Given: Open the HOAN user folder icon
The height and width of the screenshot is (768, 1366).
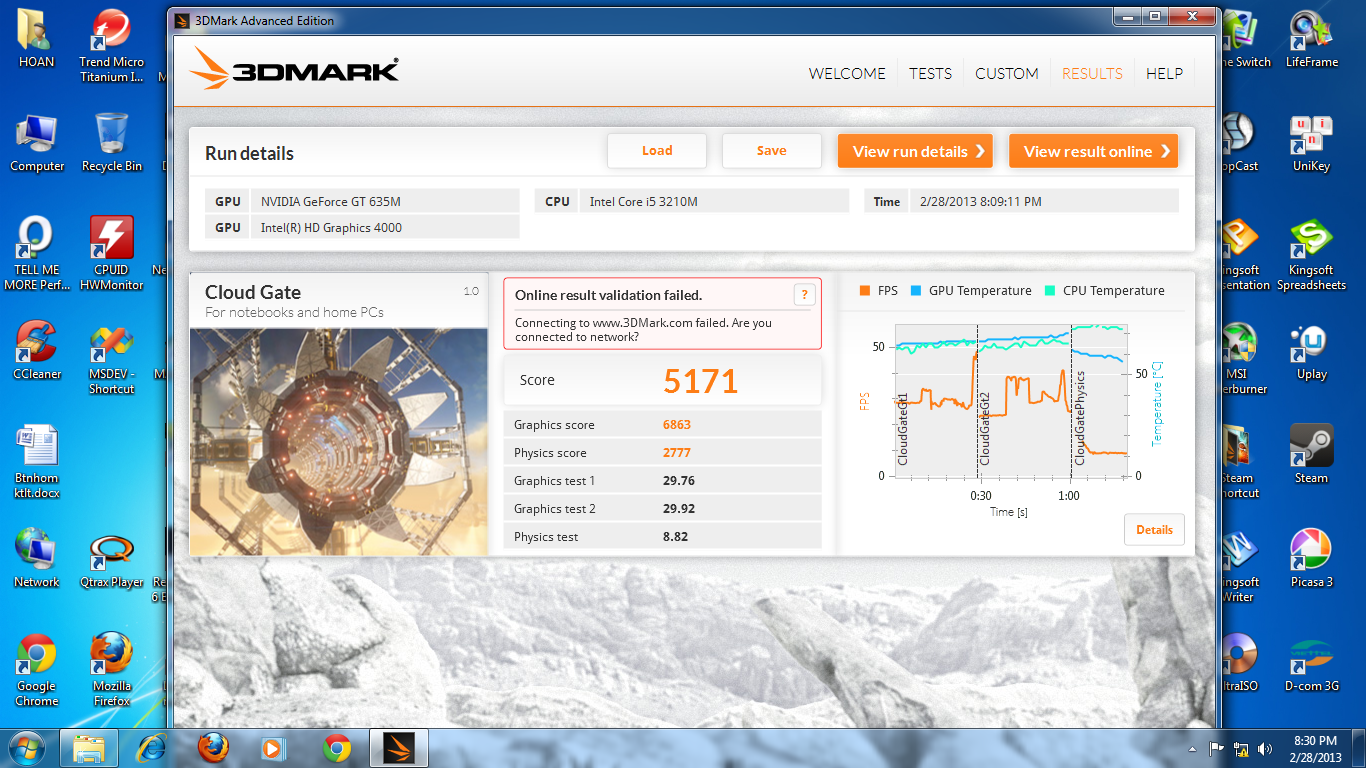Looking at the screenshot, I should pyautogui.click(x=37, y=40).
